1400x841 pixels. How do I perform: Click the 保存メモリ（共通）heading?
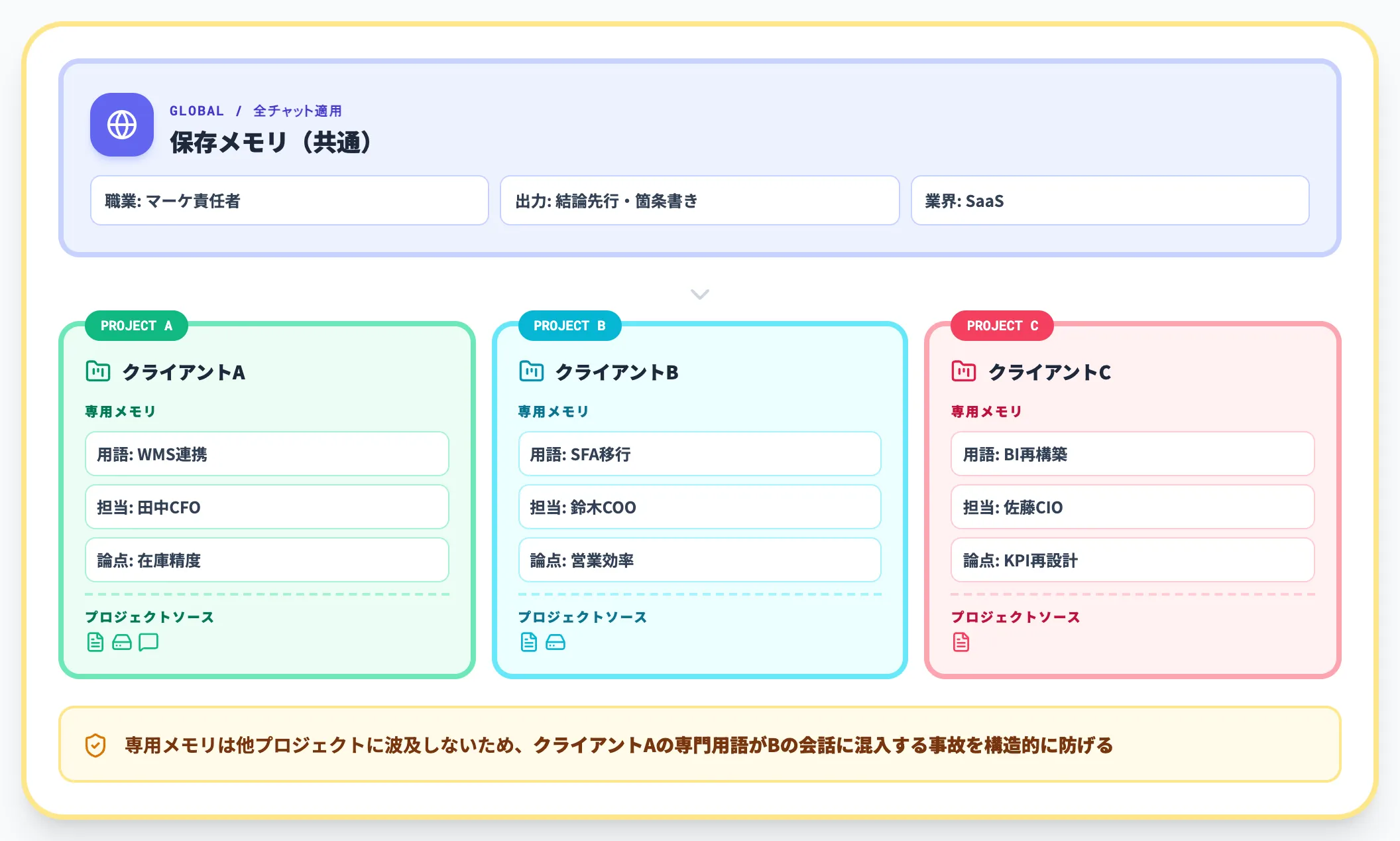(x=270, y=142)
